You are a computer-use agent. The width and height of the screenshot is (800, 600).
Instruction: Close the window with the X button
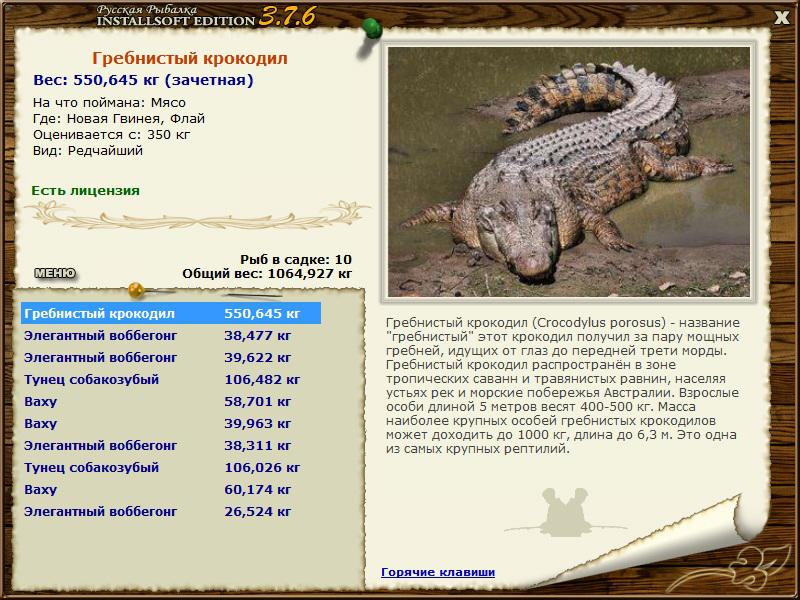click(781, 18)
